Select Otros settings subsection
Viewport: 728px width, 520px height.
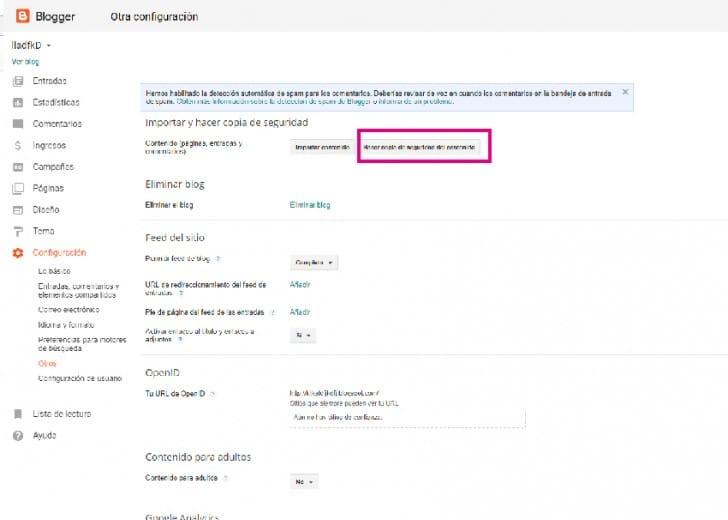(47, 364)
